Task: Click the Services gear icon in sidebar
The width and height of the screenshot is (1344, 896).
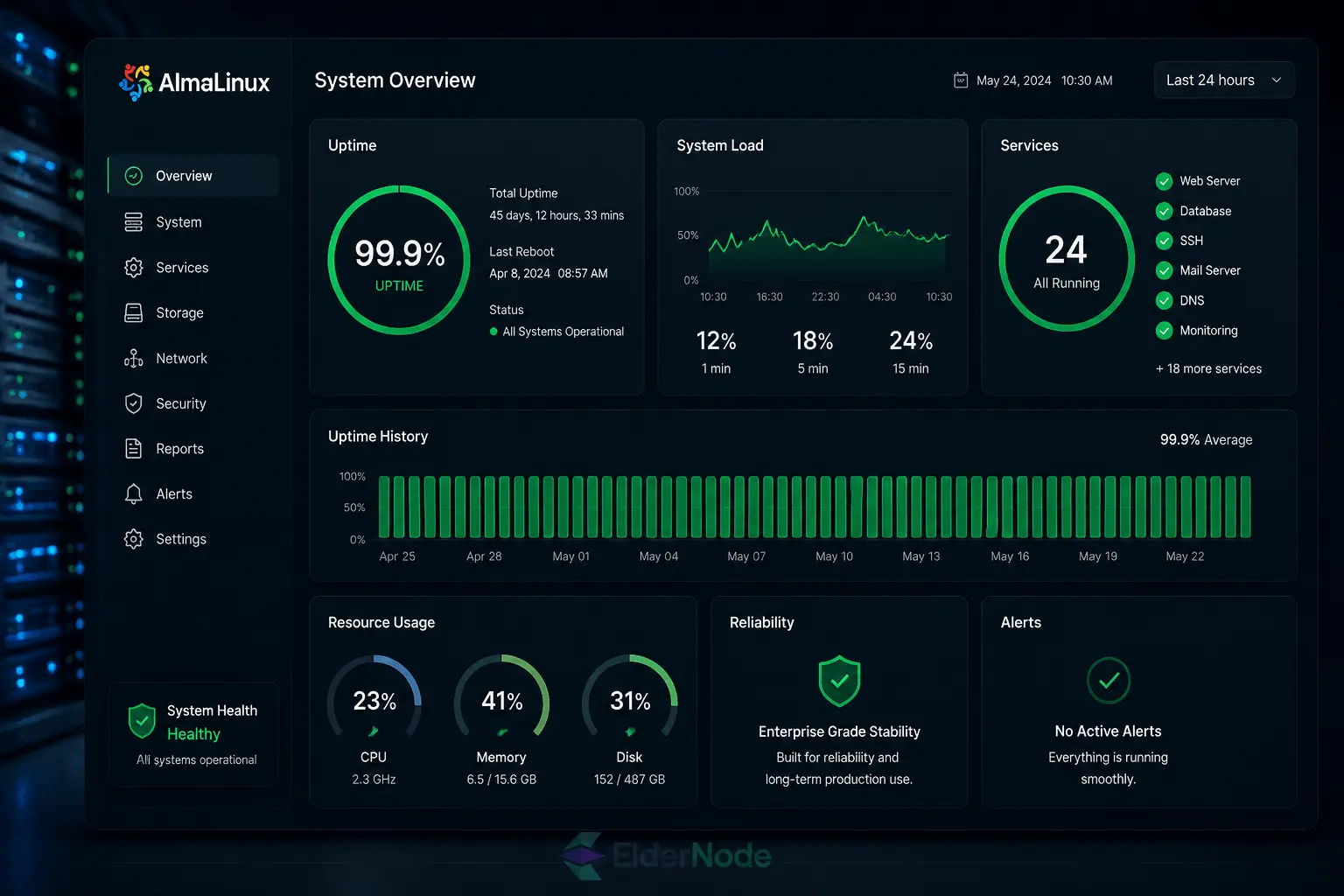Action: [x=134, y=268]
